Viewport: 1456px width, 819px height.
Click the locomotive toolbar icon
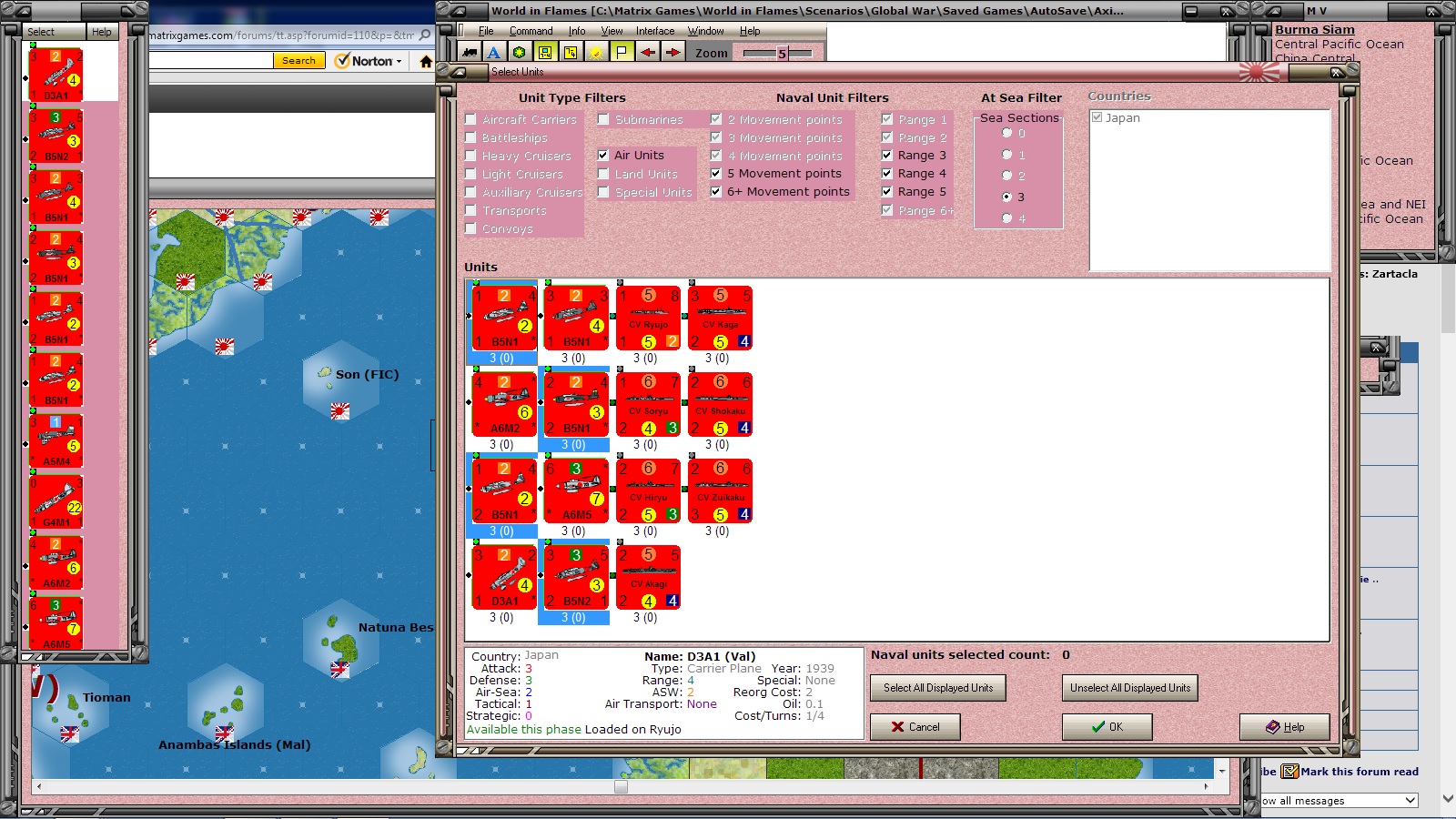click(470, 52)
